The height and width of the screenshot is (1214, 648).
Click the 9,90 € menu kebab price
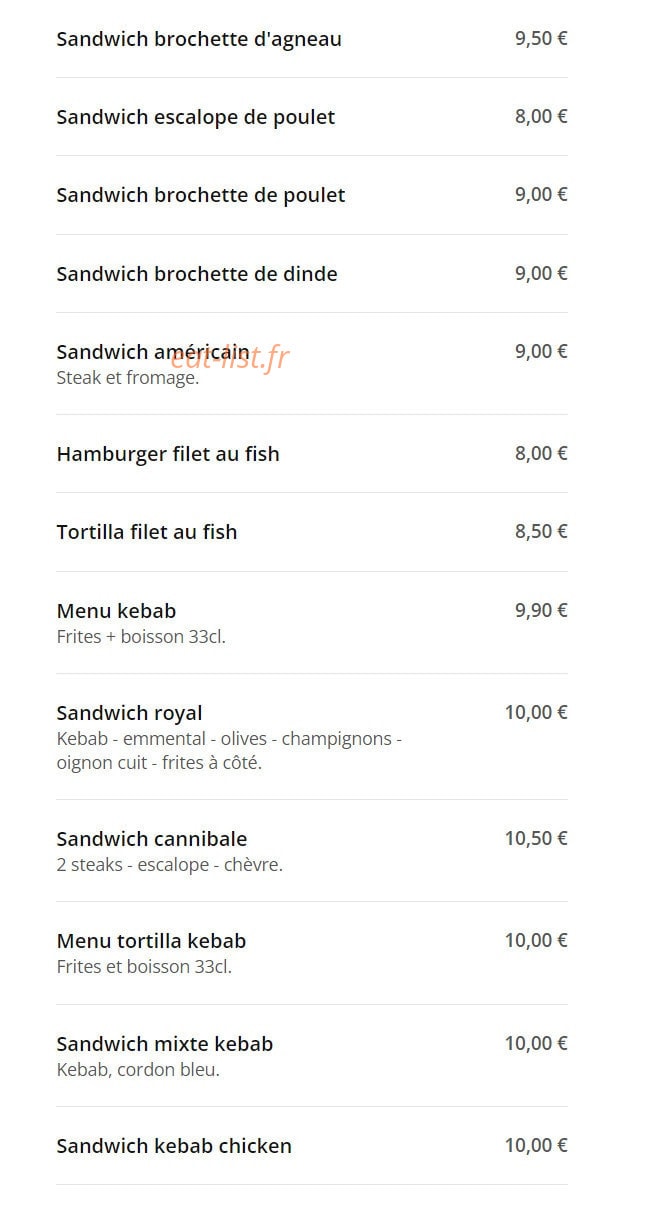[x=541, y=610]
